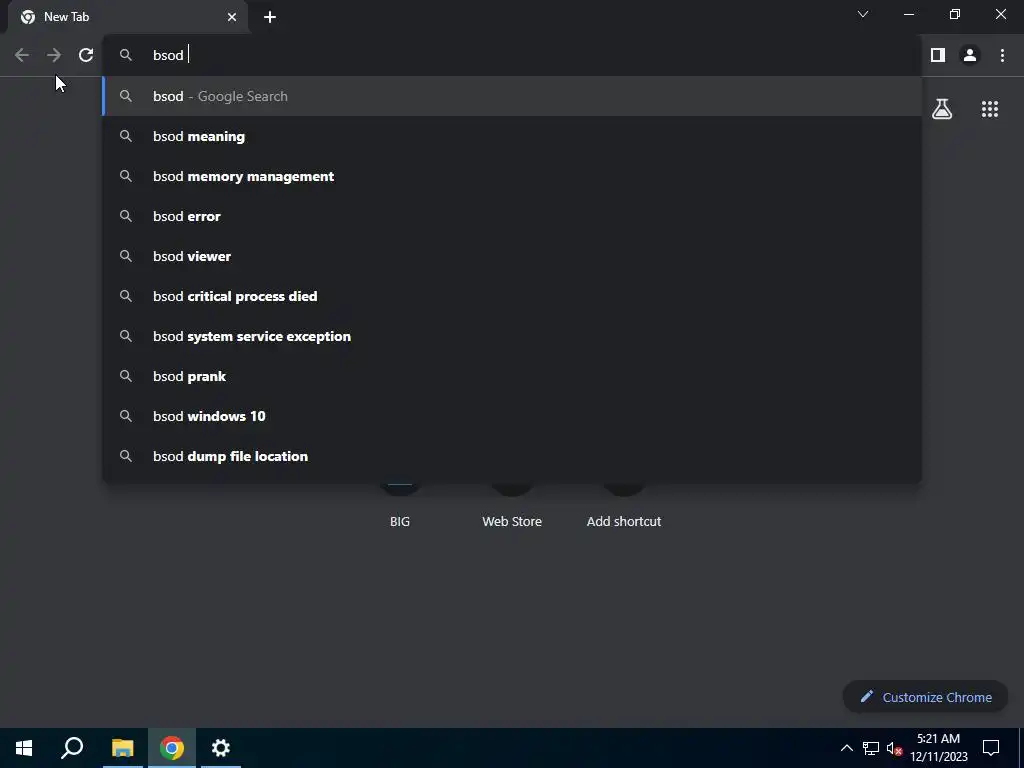Open the profile avatar menu
1024x768 pixels.
click(970, 56)
